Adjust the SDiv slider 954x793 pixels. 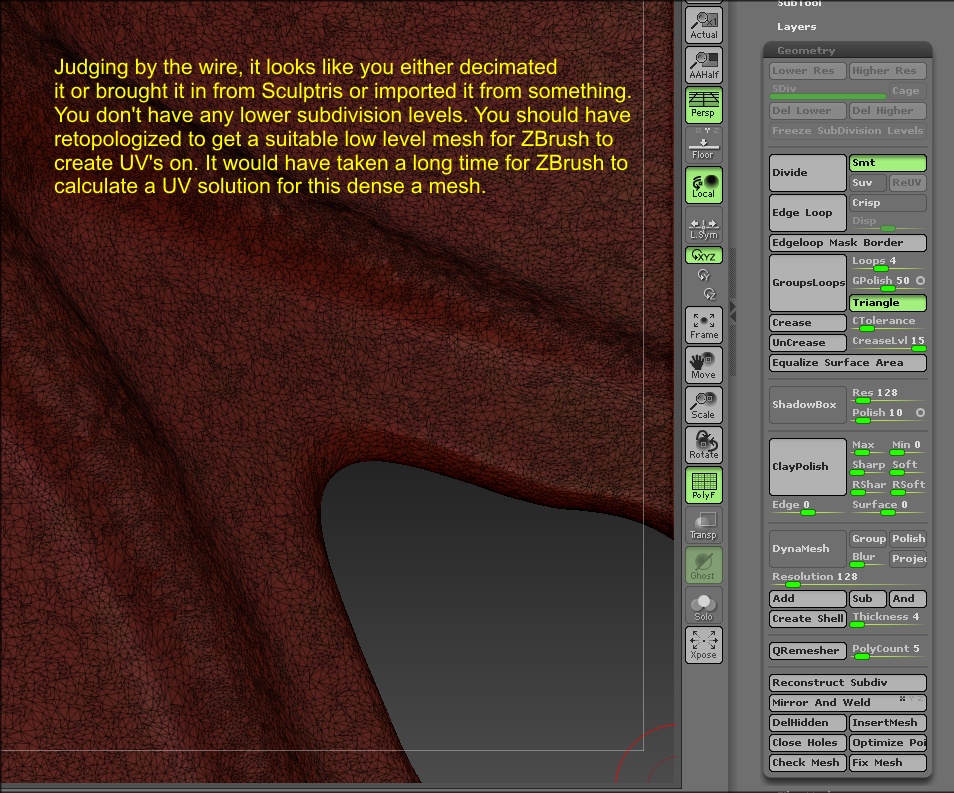pos(827,91)
